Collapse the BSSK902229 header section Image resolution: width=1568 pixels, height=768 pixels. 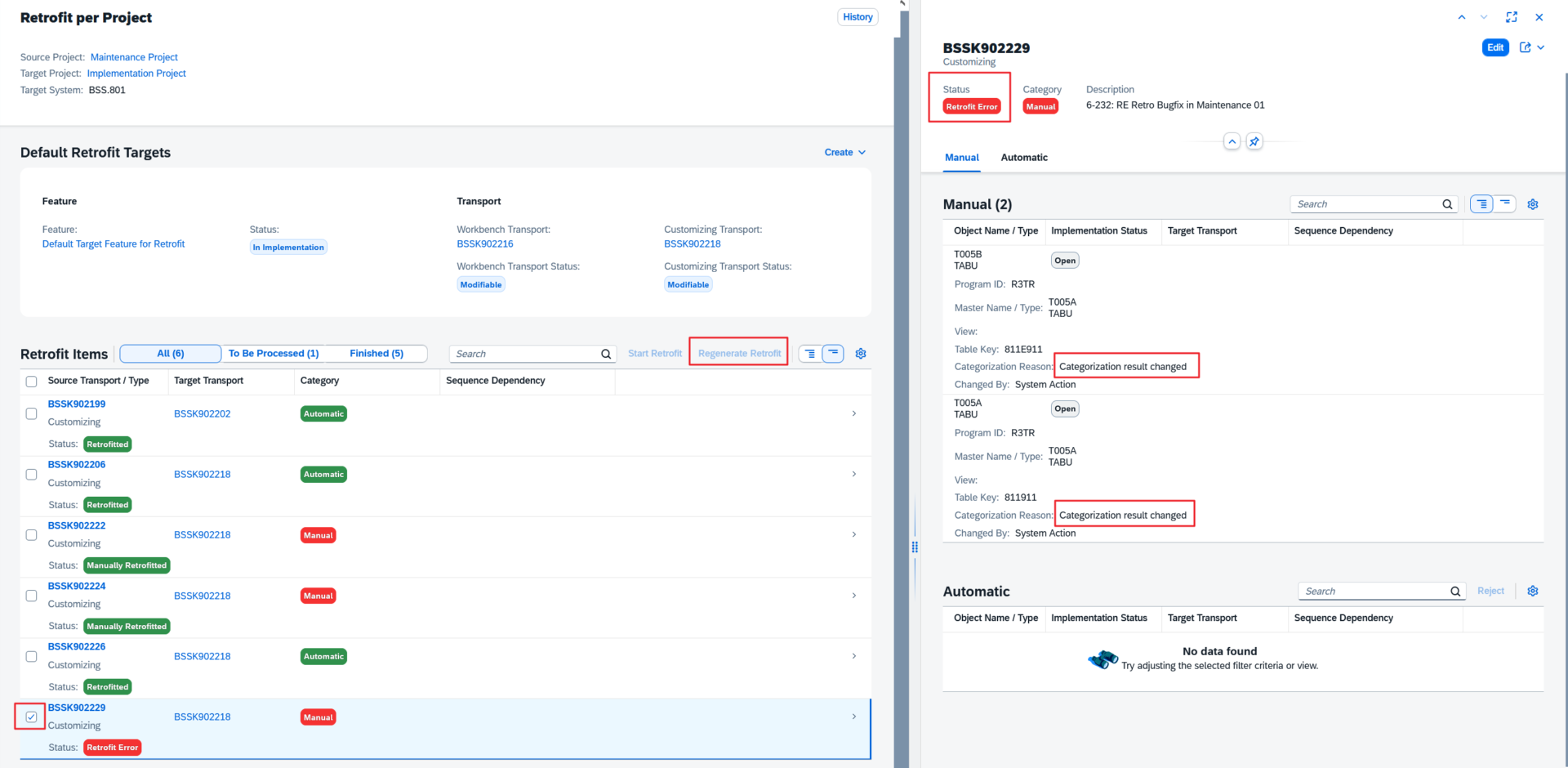click(x=1232, y=141)
